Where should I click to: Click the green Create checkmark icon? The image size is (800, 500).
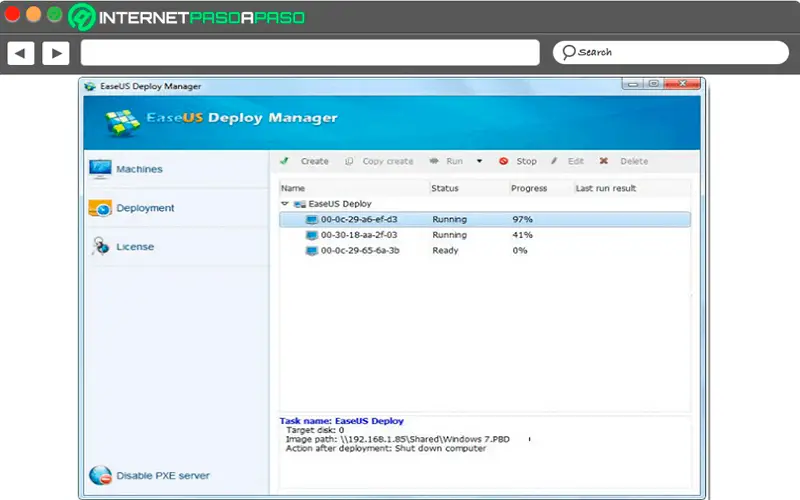(x=284, y=161)
